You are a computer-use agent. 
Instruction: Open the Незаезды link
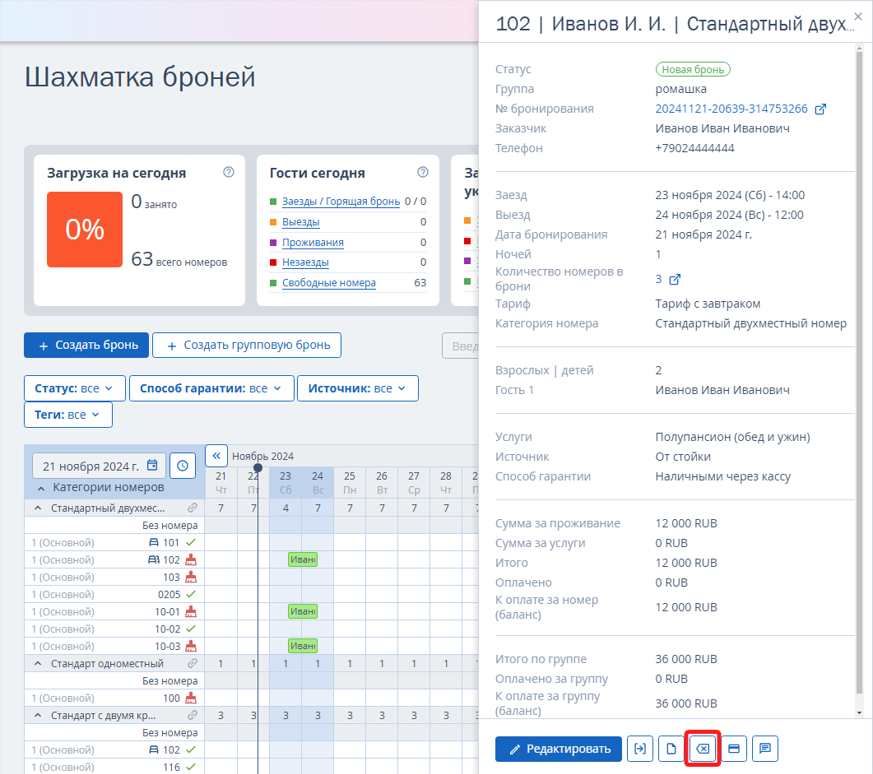coord(305,262)
